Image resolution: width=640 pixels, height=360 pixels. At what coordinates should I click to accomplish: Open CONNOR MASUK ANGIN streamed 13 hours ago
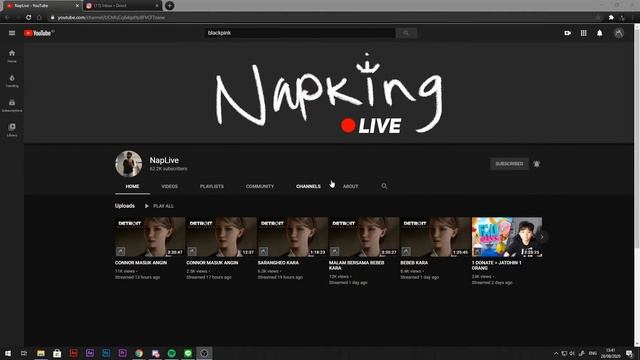click(141, 263)
